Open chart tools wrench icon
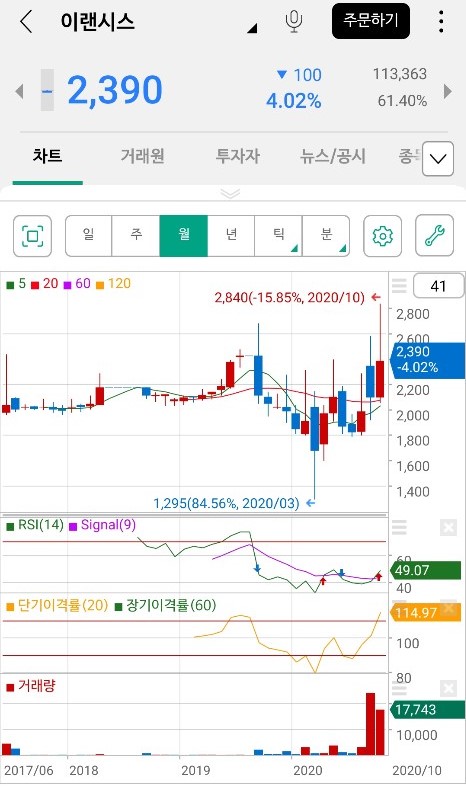 click(434, 235)
